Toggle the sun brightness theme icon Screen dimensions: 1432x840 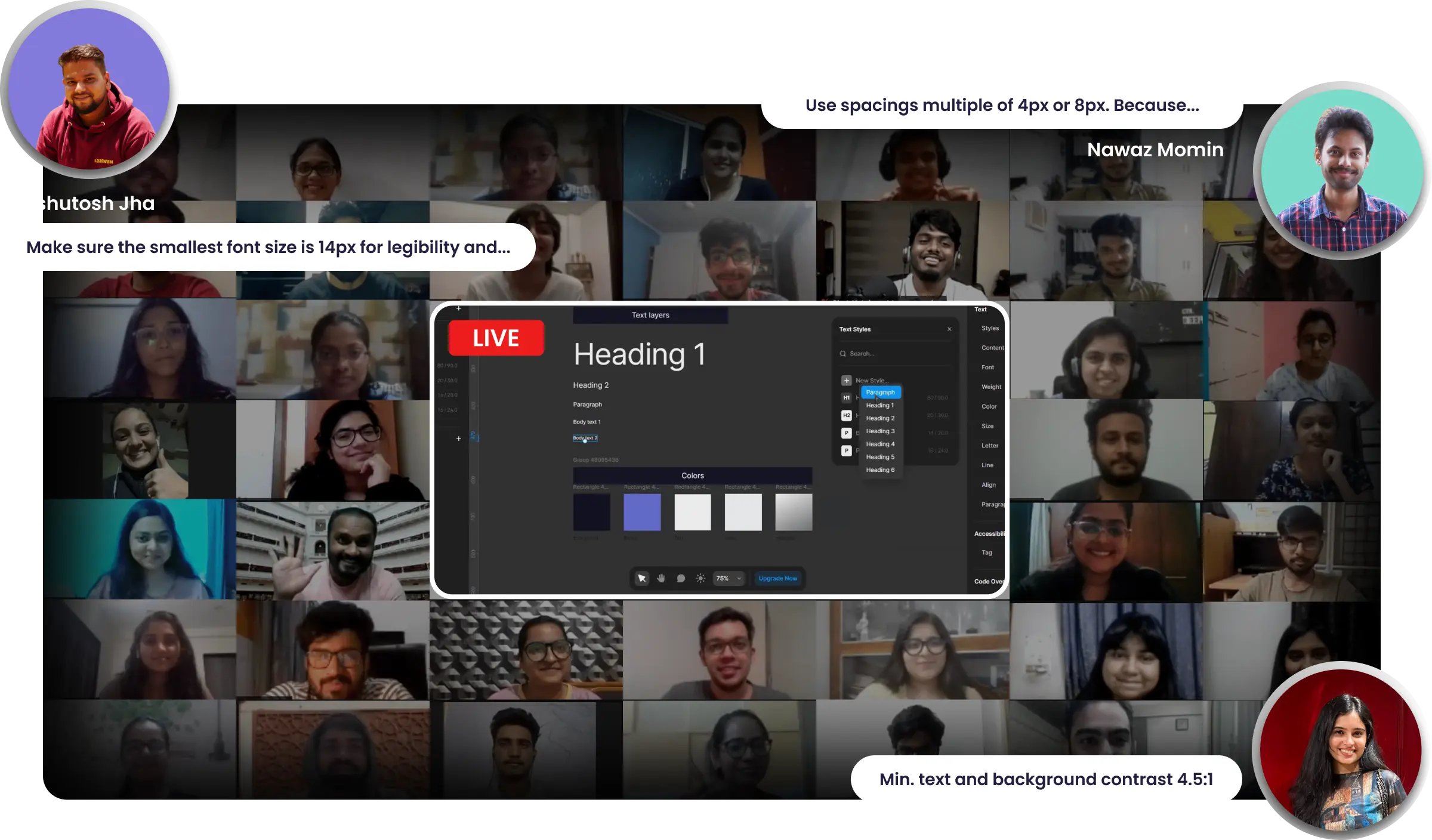pos(700,578)
